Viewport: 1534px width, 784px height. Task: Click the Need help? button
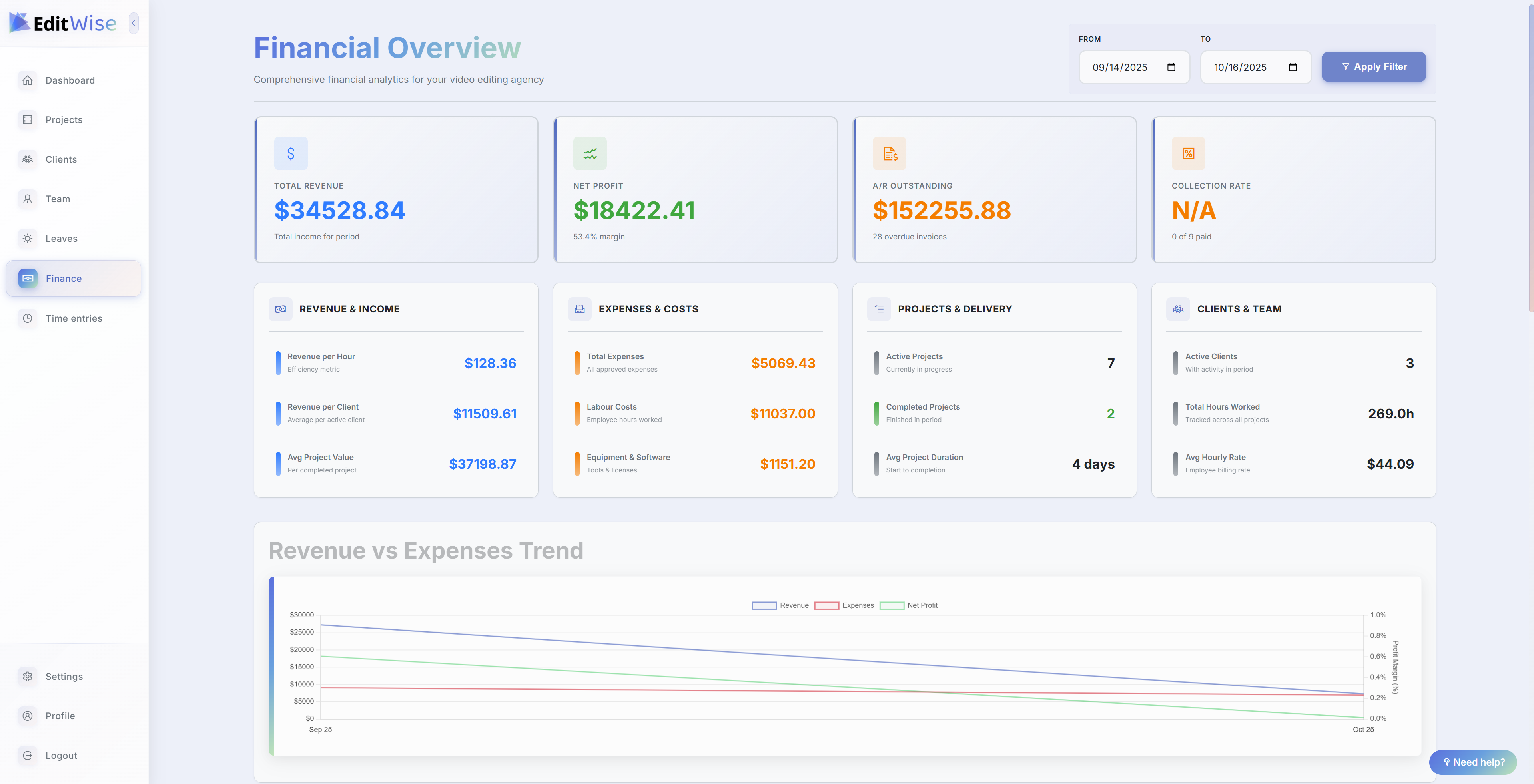[1473, 762]
